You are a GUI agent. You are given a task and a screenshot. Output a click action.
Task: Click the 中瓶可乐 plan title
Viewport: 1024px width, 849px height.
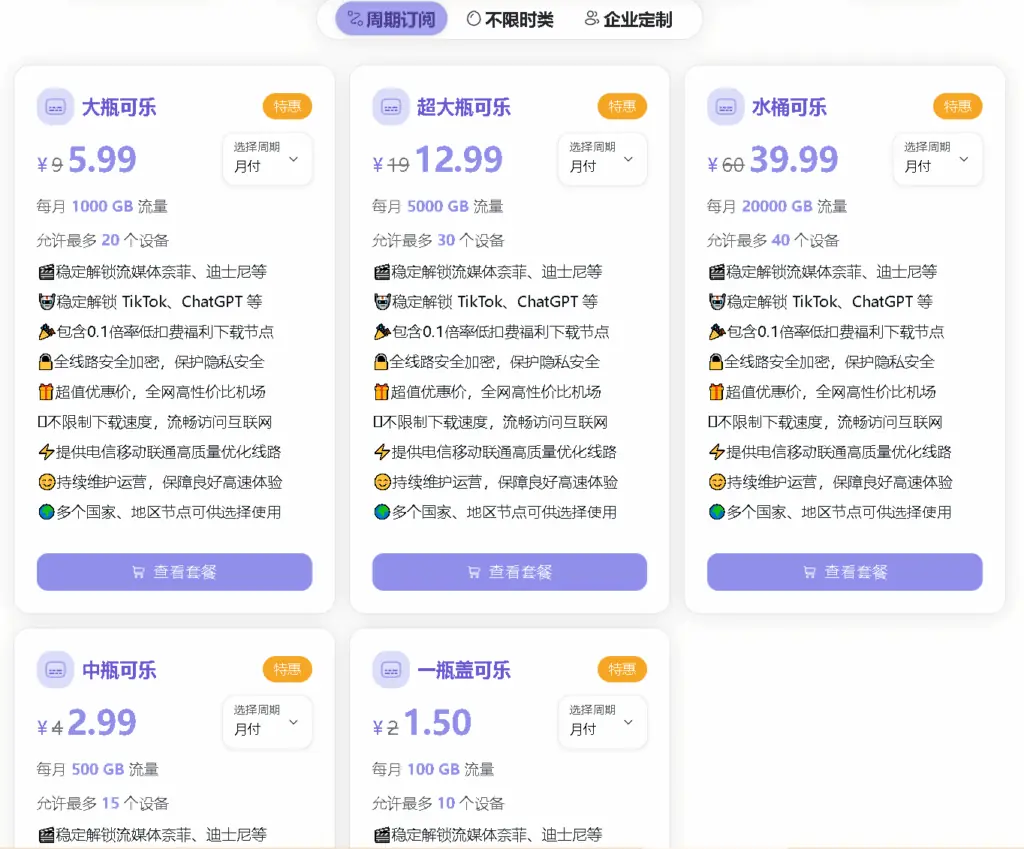coord(119,670)
